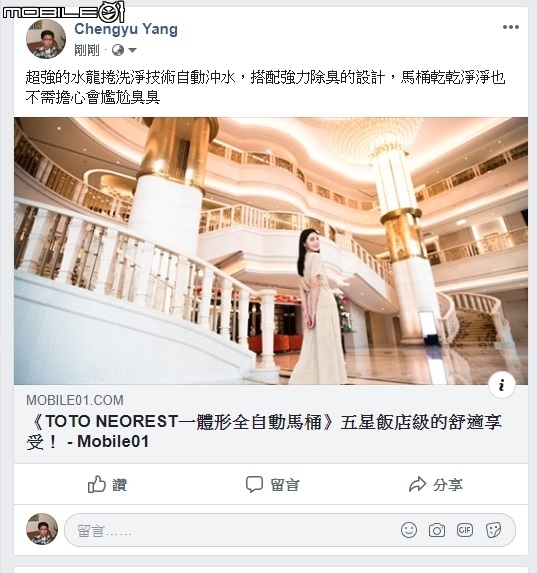
Task: Click the globe public audience icon
Action: [x=118, y=50]
